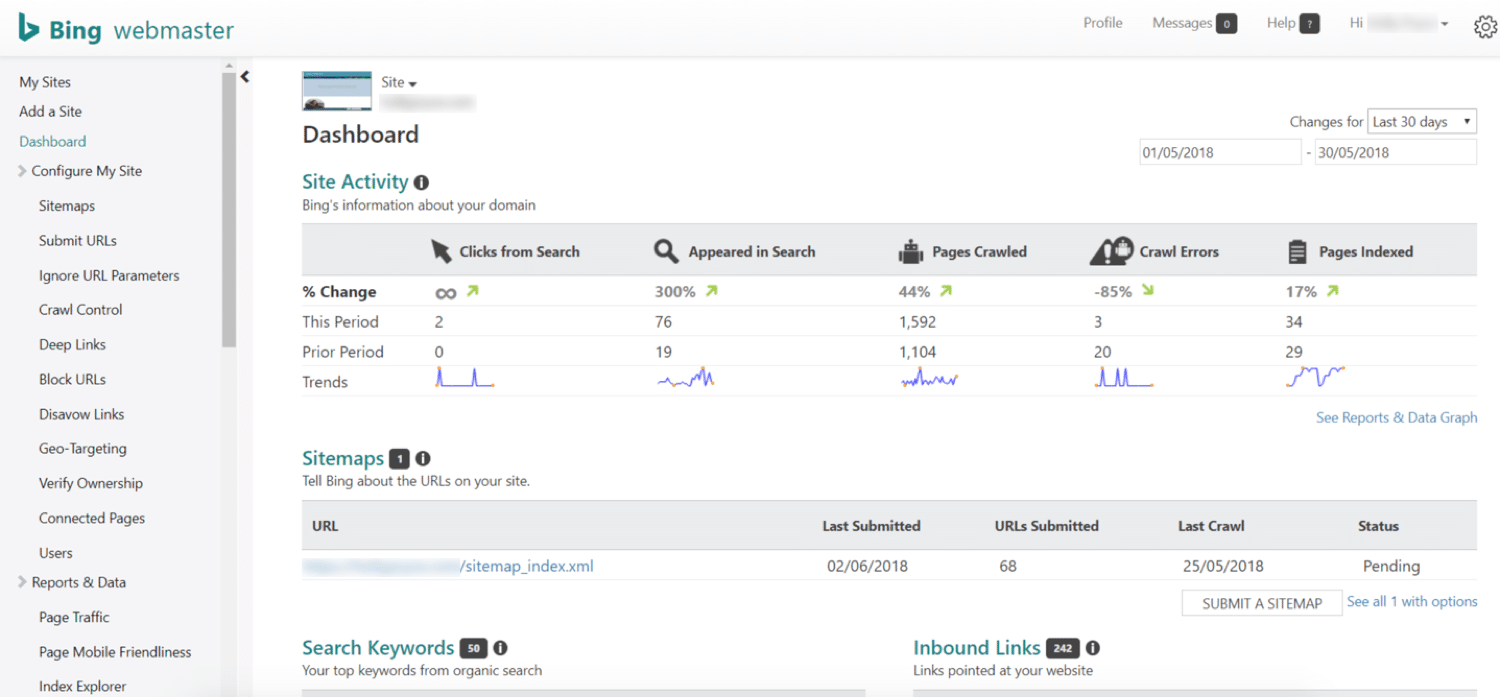Screen dimensions: 1500x697
Task: Click the Pages Crawled crawler icon
Action: point(910,251)
